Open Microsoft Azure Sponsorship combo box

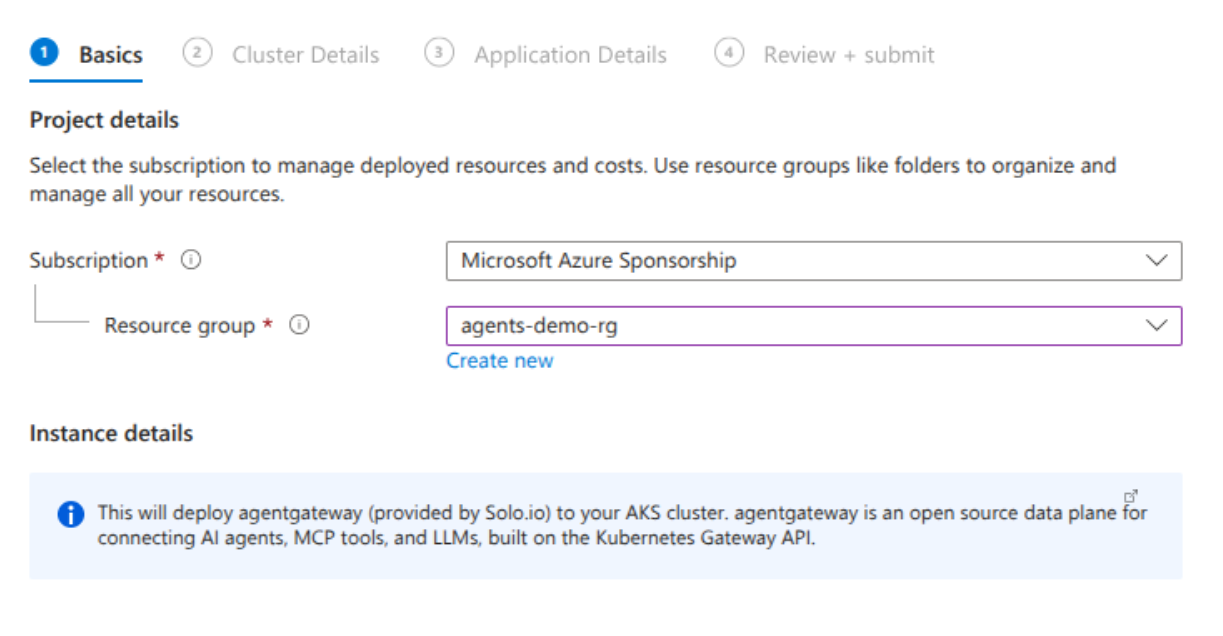814,261
